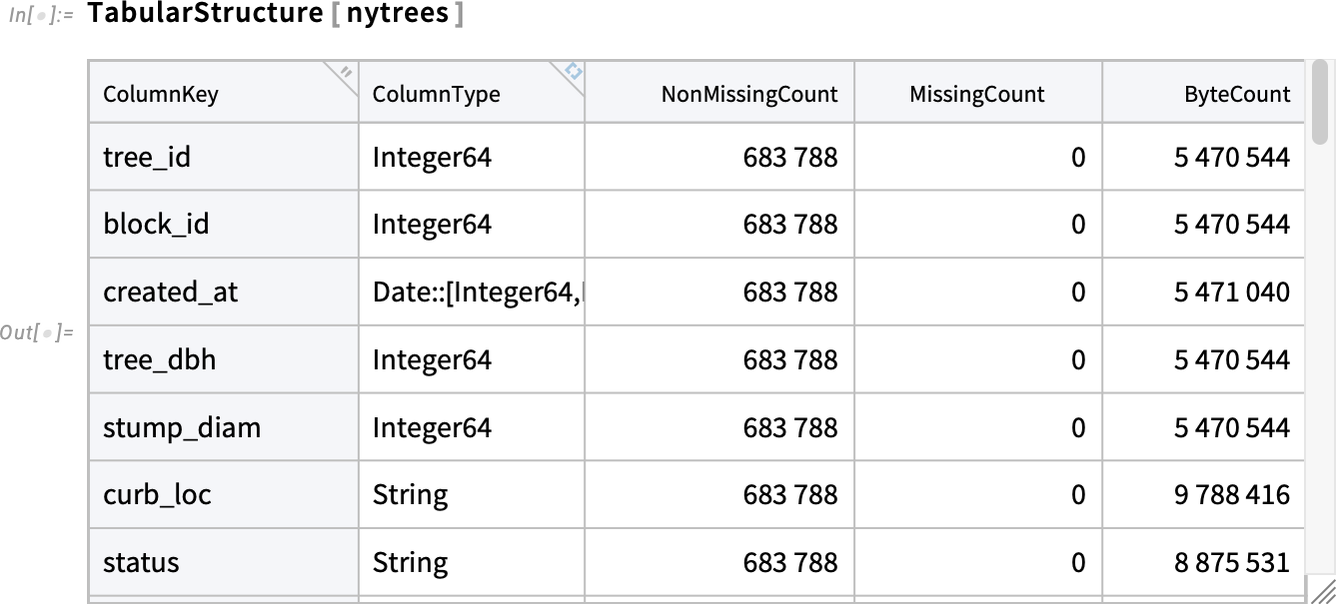Click the ByteCount column header
This screenshot has width=1336, height=604.
pos(1204,93)
